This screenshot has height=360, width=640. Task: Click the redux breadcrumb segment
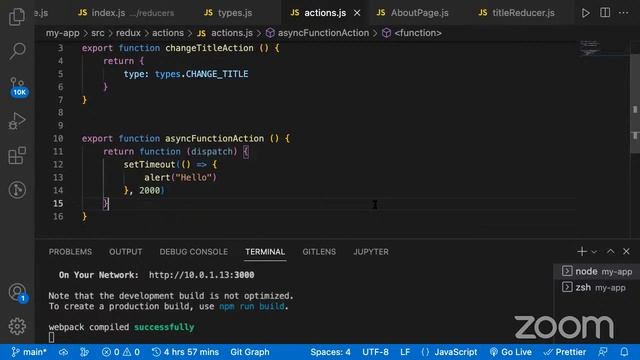[x=128, y=33]
